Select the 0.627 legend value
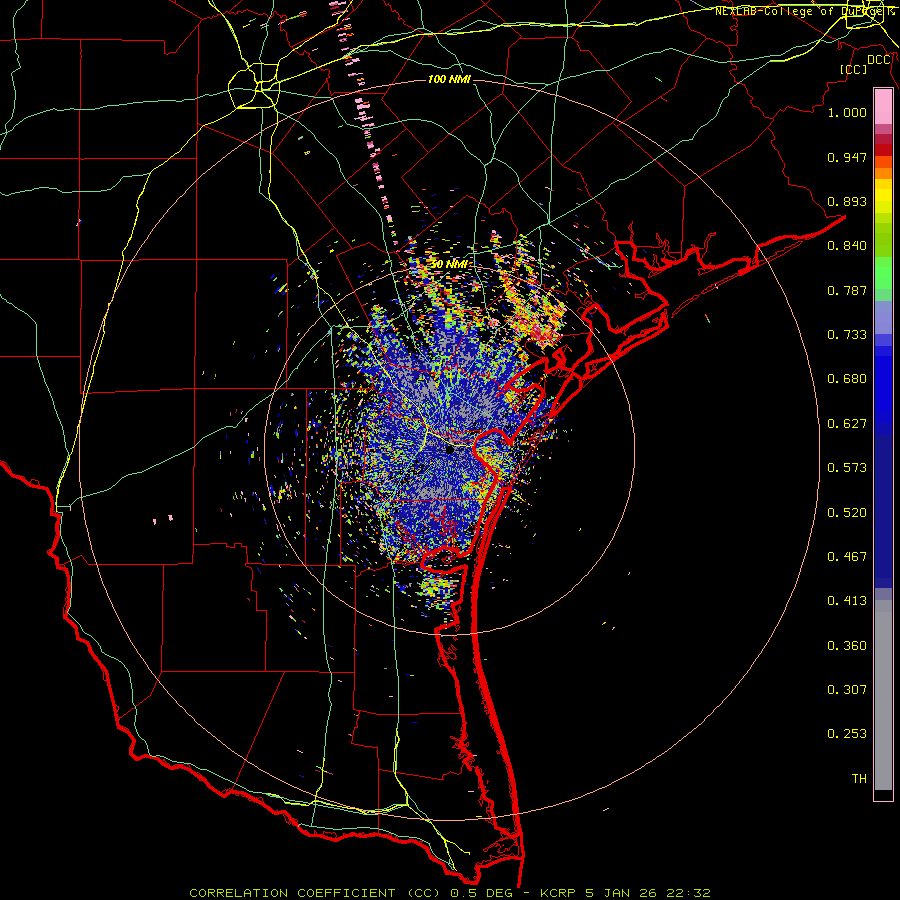This screenshot has height=900, width=900. pos(847,424)
